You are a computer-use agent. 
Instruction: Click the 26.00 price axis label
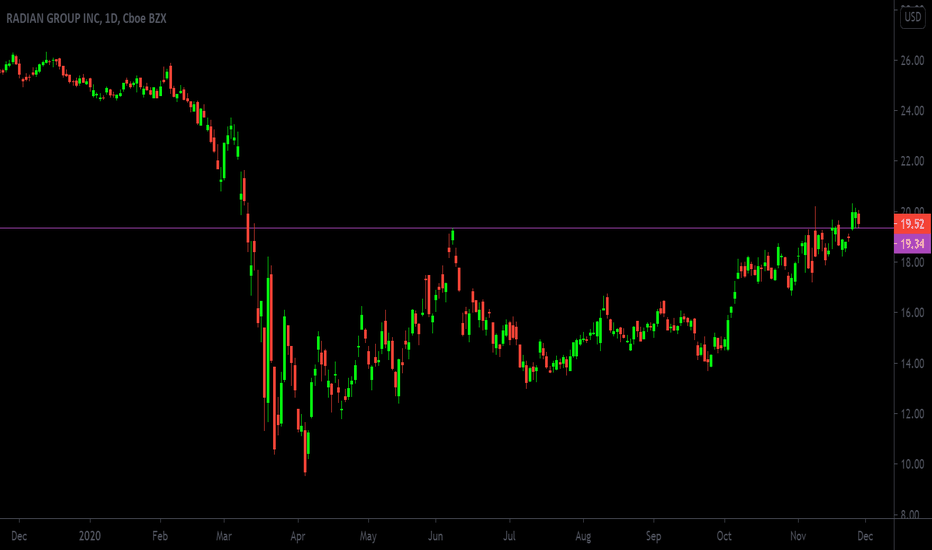coord(912,61)
